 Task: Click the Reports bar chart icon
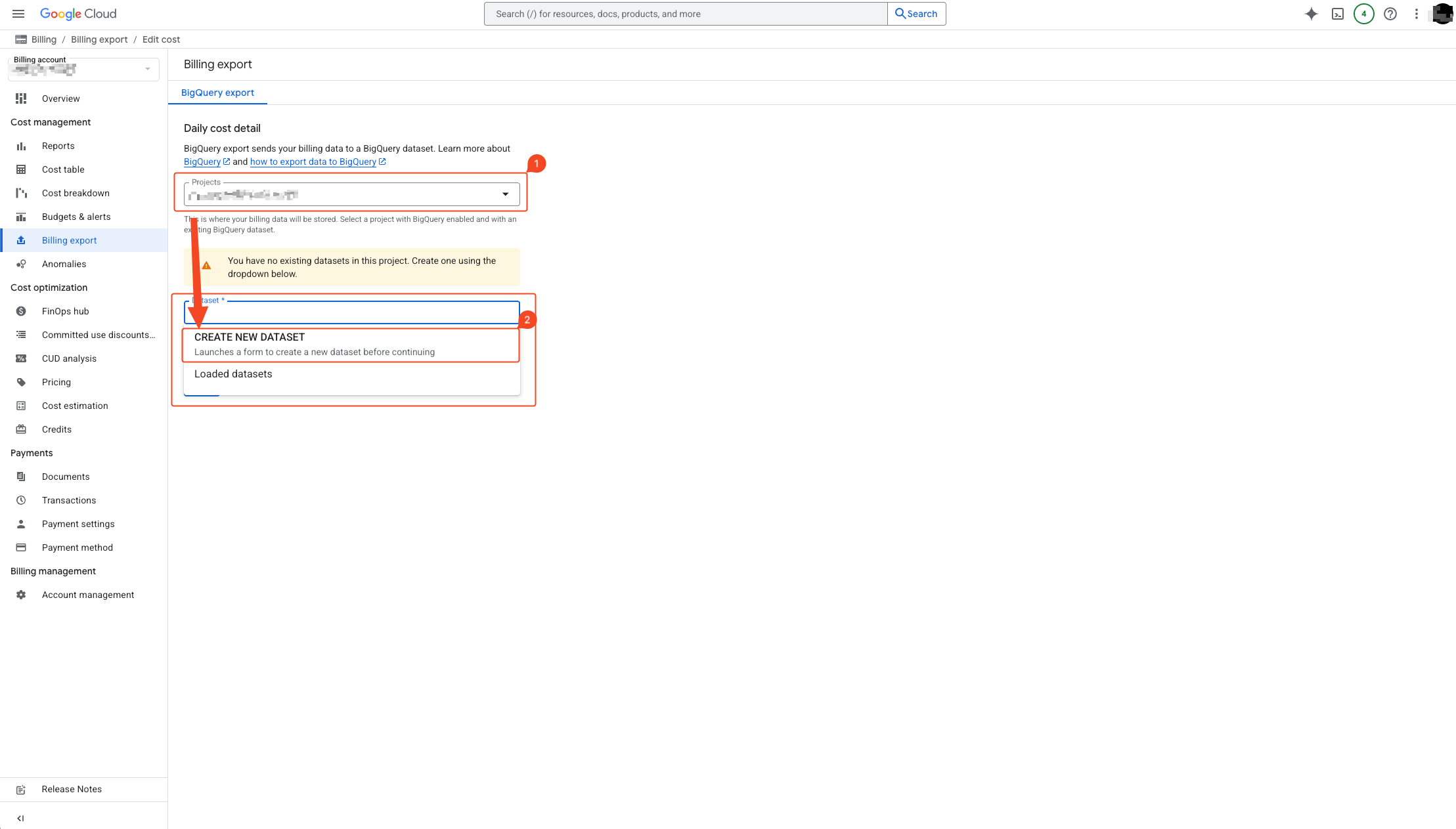tap(21, 146)
